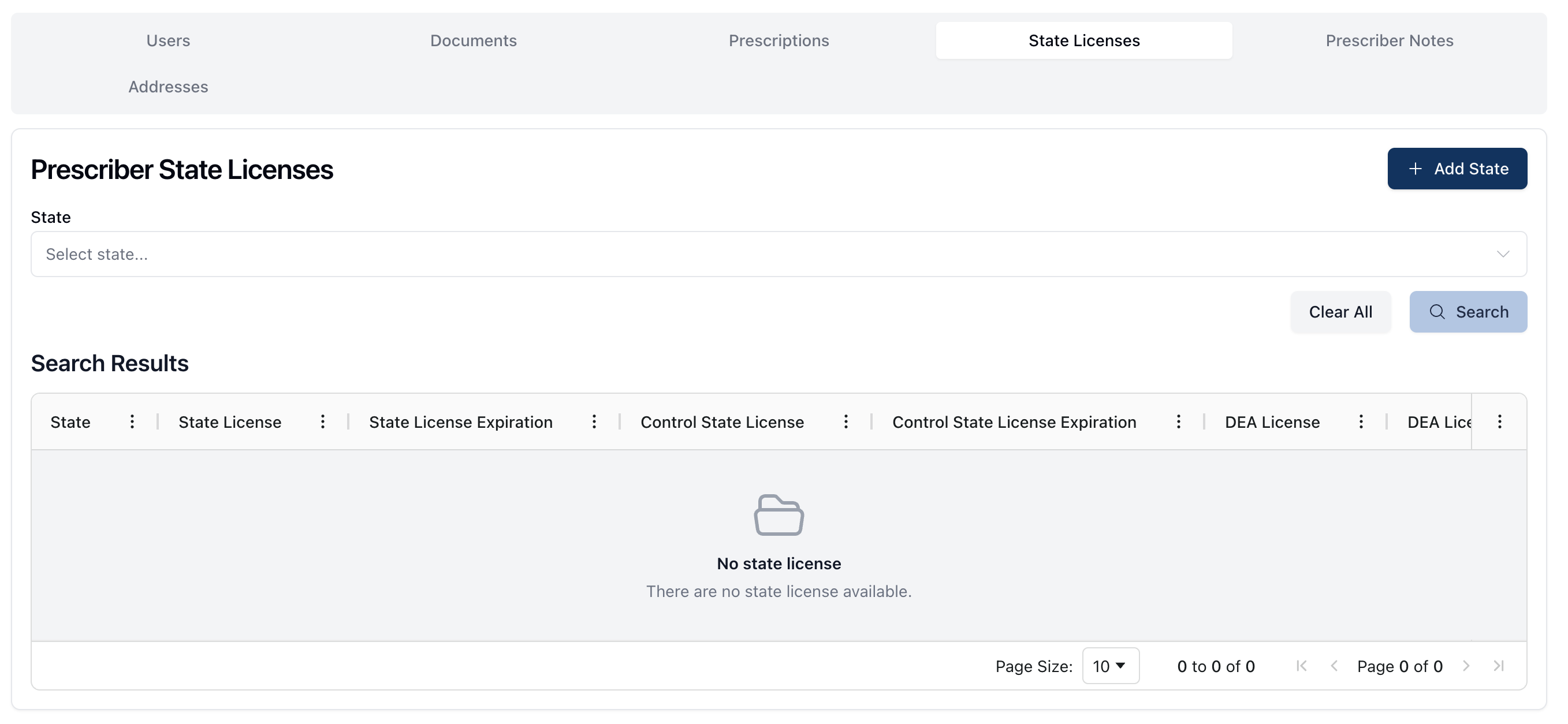Open the rightmost pinned column menu
Viewport: 1568px width, 724px height.
tap(1499, 422)
